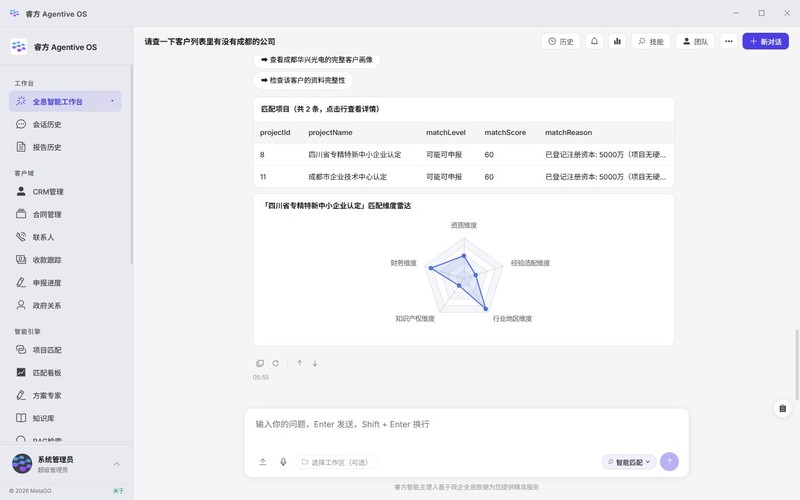The image size is (800, 500).
Task: Click the down arrow under the reply
Action: pyautogui.click(x=315, y=363)
